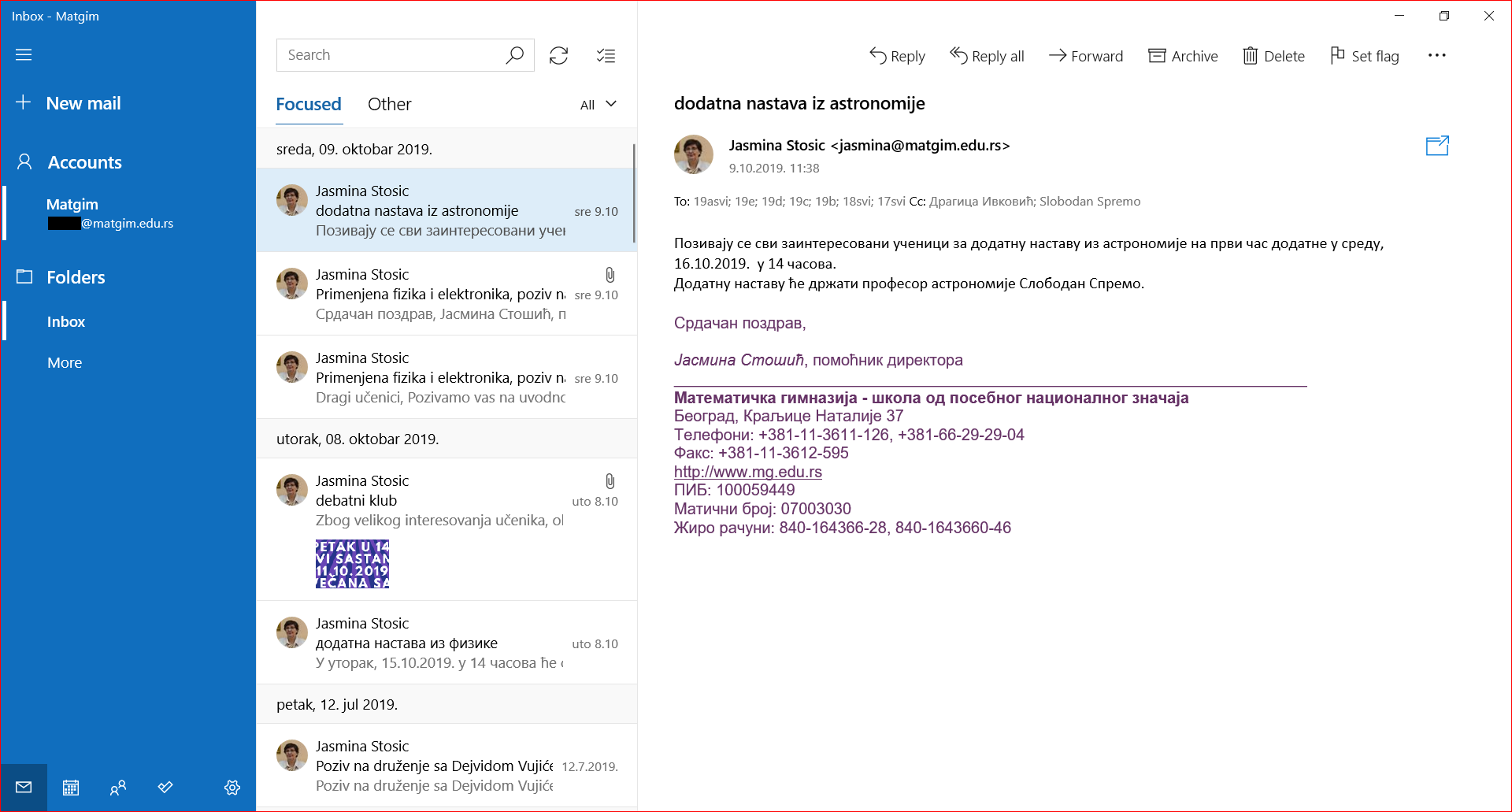The width and height of the screenshot is (1512, 812).
Task: Open email dodatna nastava iz astronomije
Action: 446,210
